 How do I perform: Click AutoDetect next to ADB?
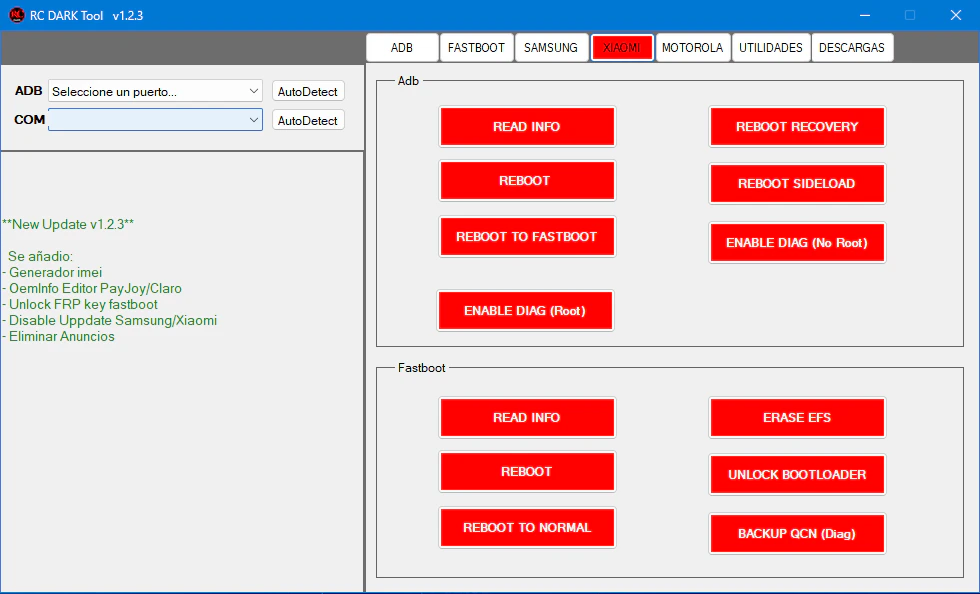pos(308,91)
